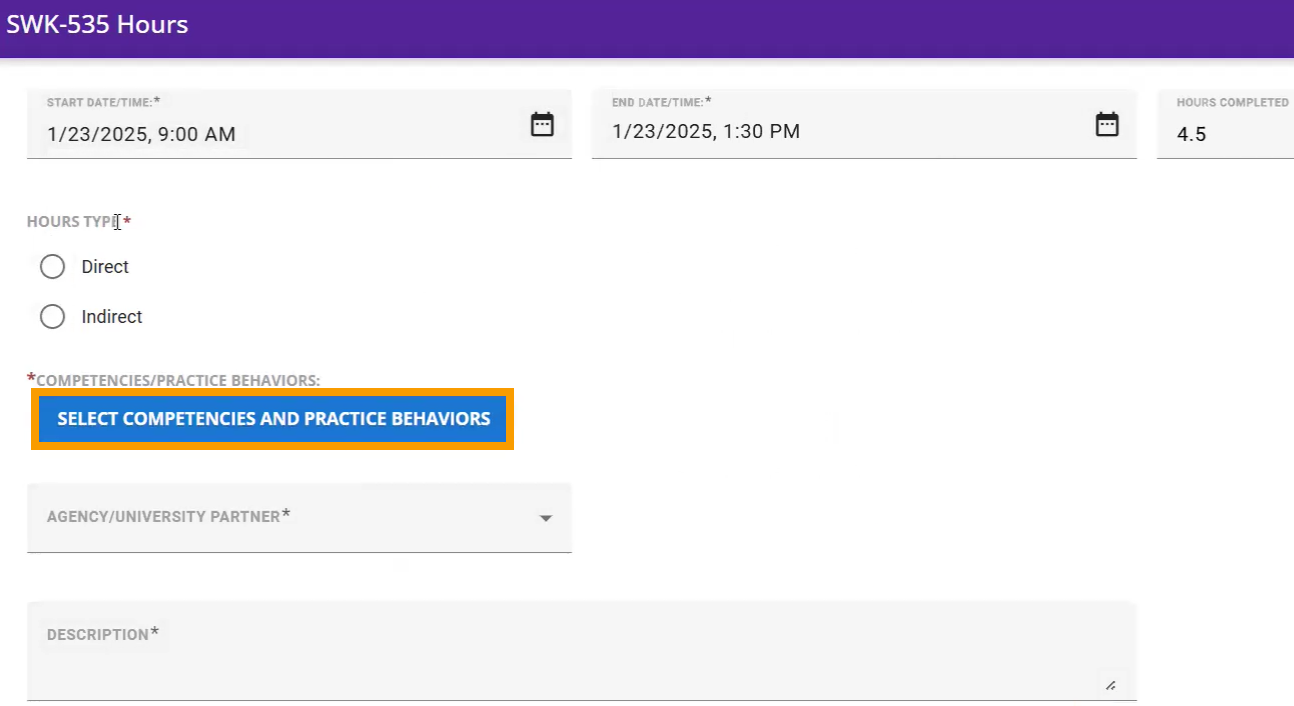1294x706 pixels.
Task: Click the Indirect option label text
Action: point(112,317)
